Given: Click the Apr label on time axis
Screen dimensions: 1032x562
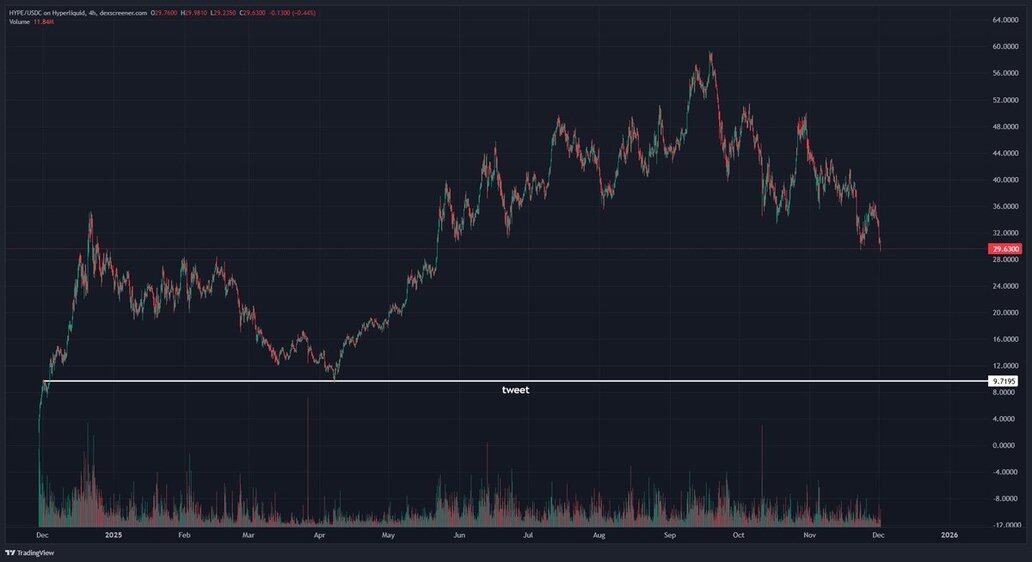Looking at the screenshot, I should click(319, 535).
